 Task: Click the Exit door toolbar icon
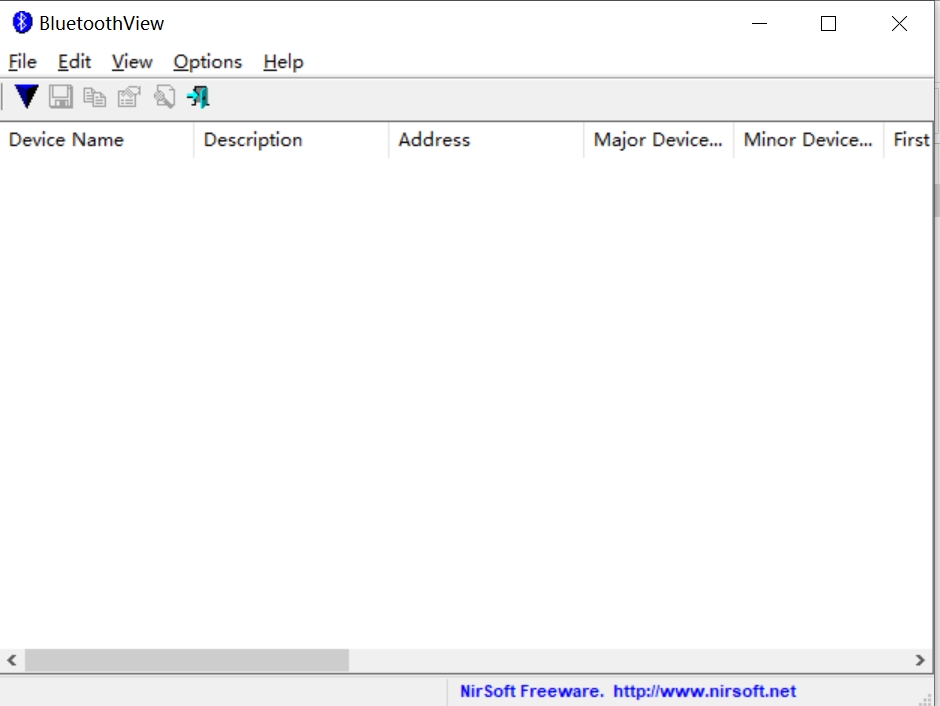pyautogui.click(x=198, y=96)
